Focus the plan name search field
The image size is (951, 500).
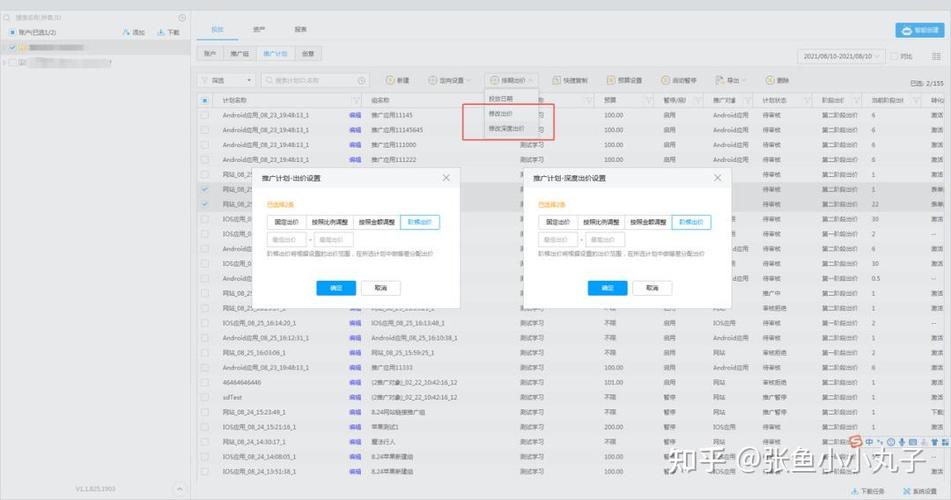tap(315, 80)
